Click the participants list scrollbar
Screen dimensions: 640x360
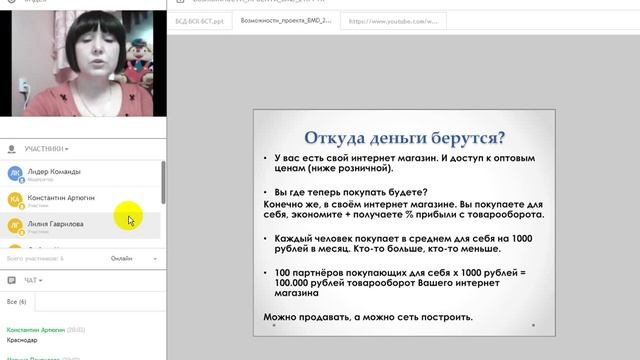[x=163, y=182]
